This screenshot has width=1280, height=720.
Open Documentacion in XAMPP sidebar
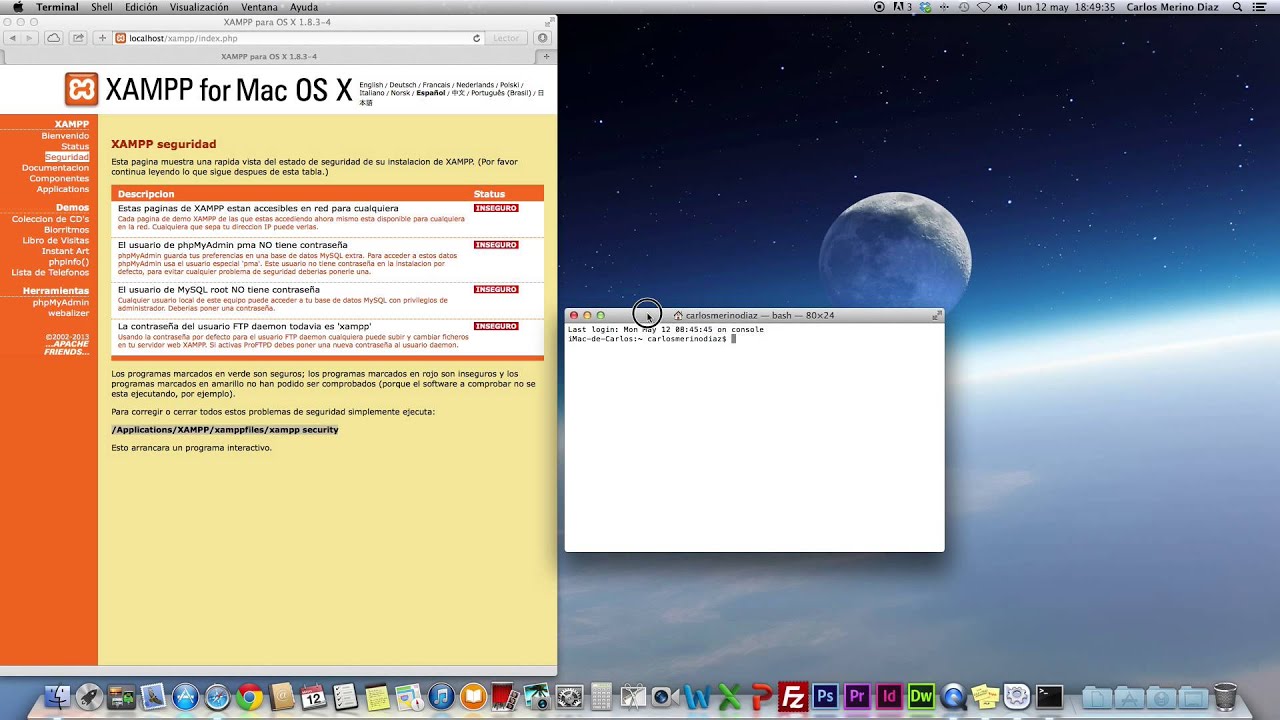tap(56, 168)
